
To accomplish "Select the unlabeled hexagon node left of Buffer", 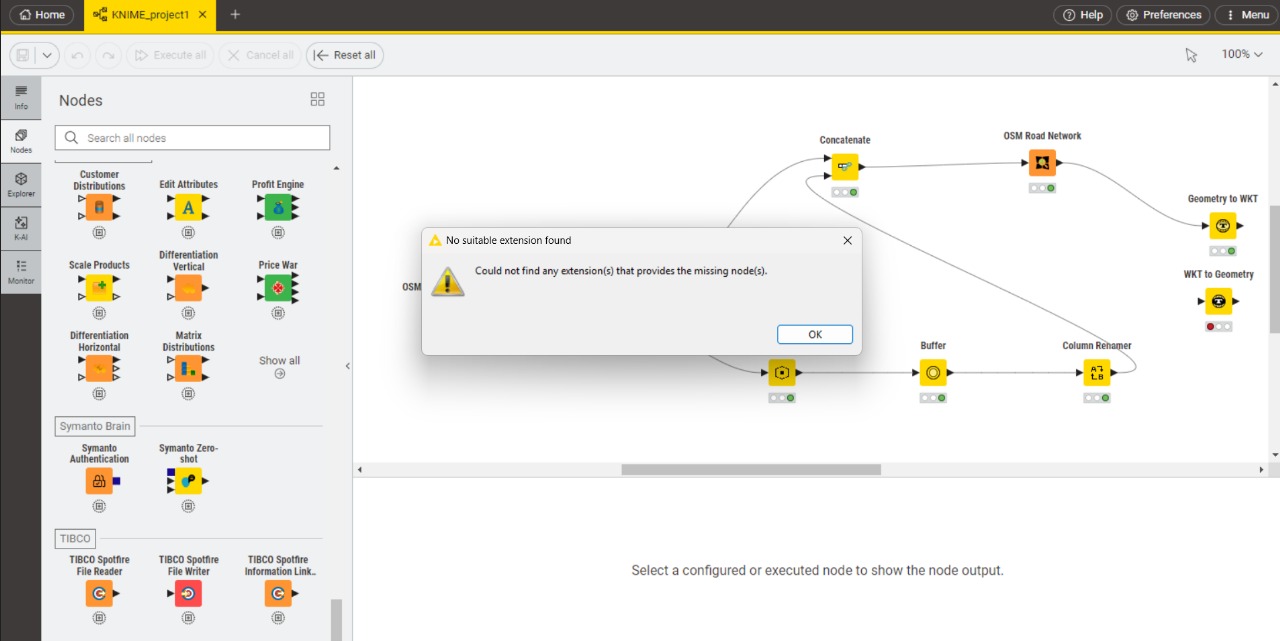I will point(782,373).
